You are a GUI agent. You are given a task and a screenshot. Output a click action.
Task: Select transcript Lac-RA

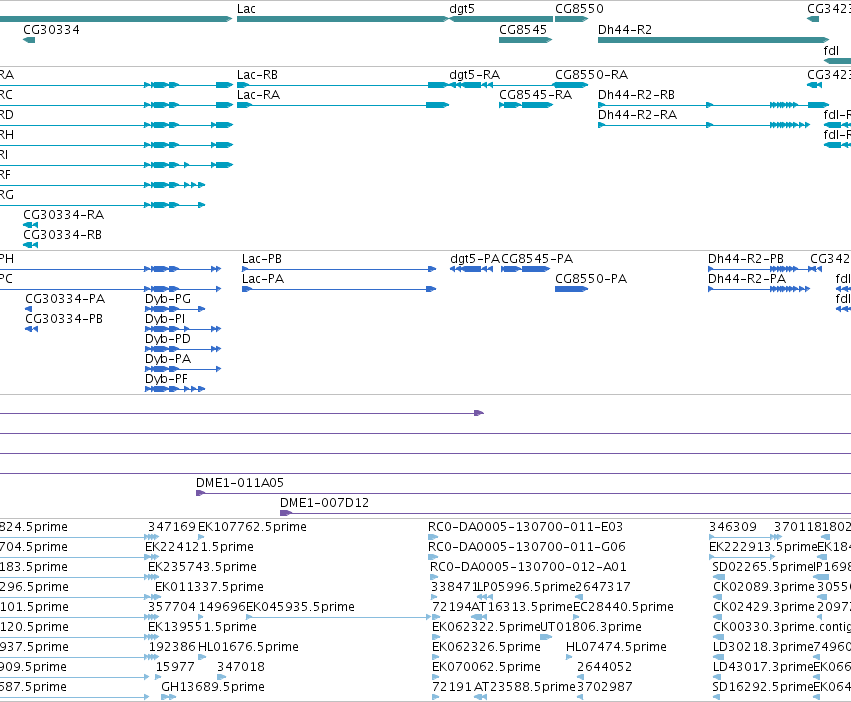[343, 105]
